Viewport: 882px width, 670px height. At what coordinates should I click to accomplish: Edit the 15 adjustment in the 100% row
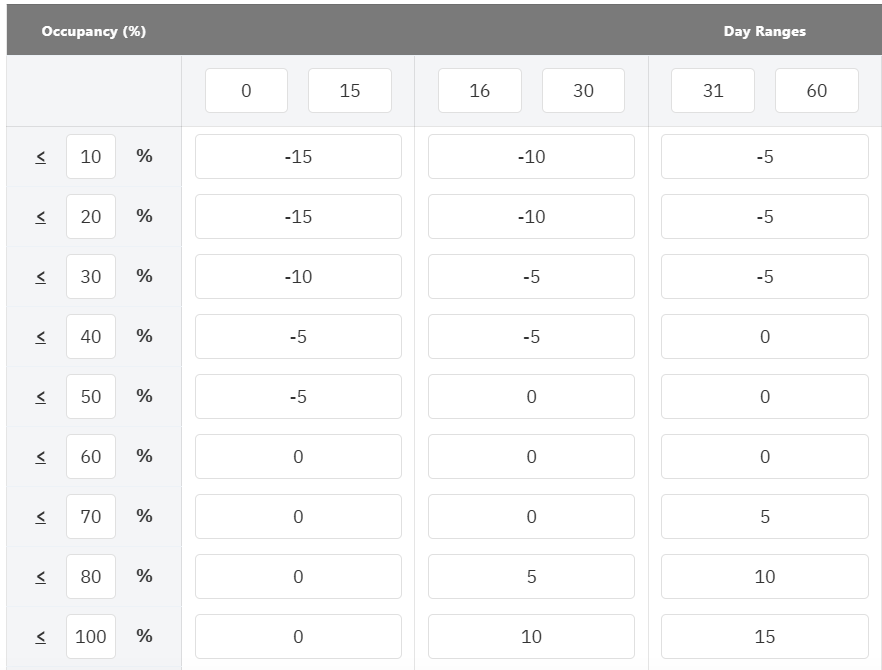(x=765, y=637)
